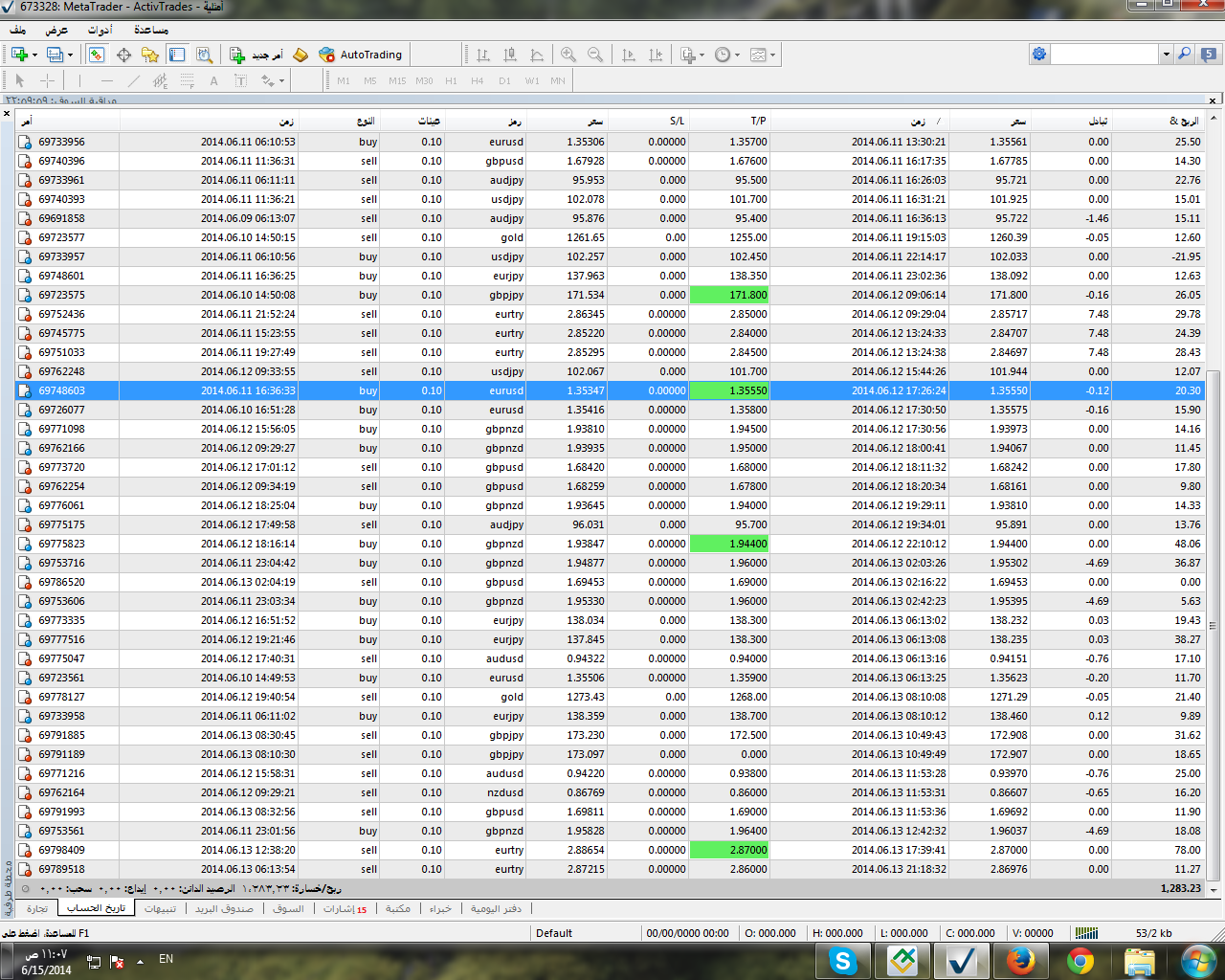Select the Cursor arrow tool
The image size is (1225, 980).
pos(20,81)
